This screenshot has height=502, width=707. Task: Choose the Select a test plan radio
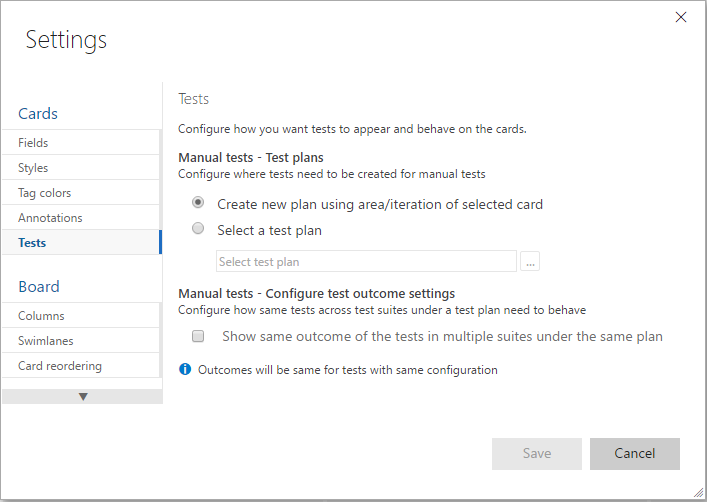point(198,229)
